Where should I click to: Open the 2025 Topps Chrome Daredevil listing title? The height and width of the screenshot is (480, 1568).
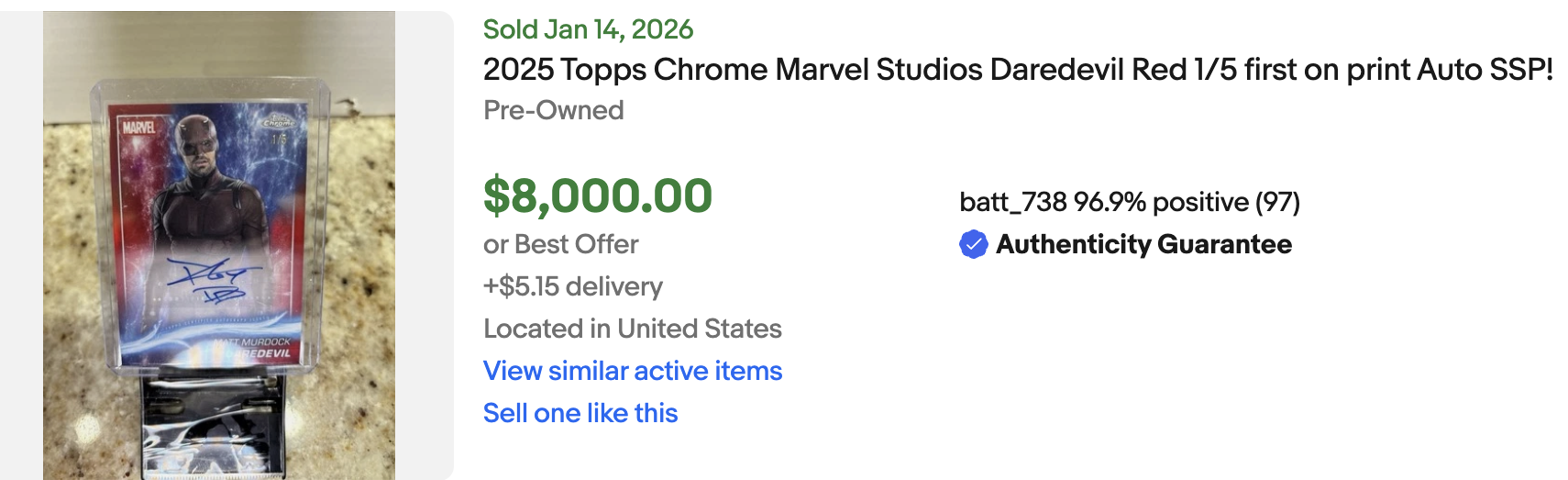(1018, 70)
